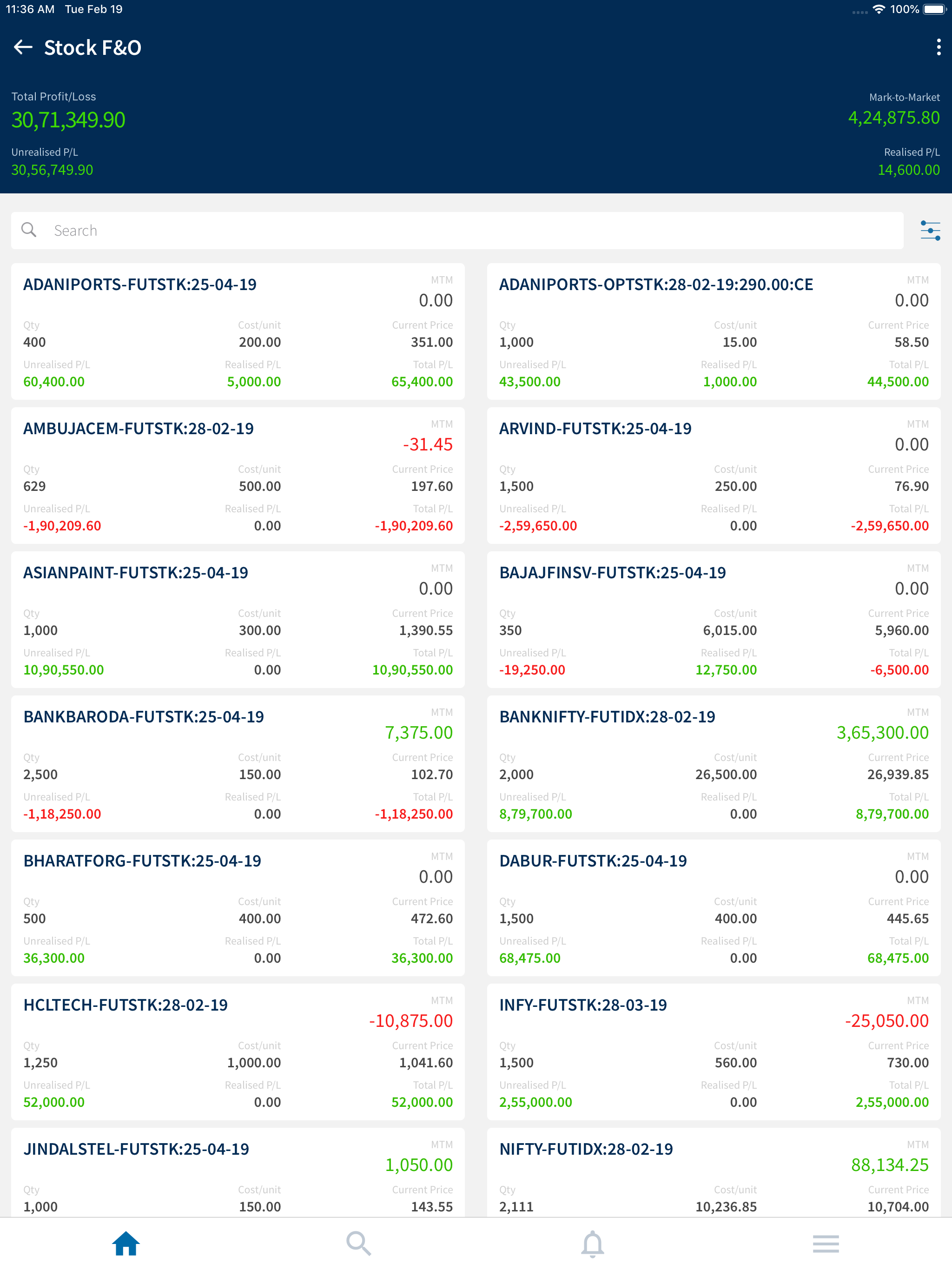This screenshot has height=1270, width=952.
Task: Tap BANKNIFTY MTM value 3,65,300.00
Action: pos(883,733)
